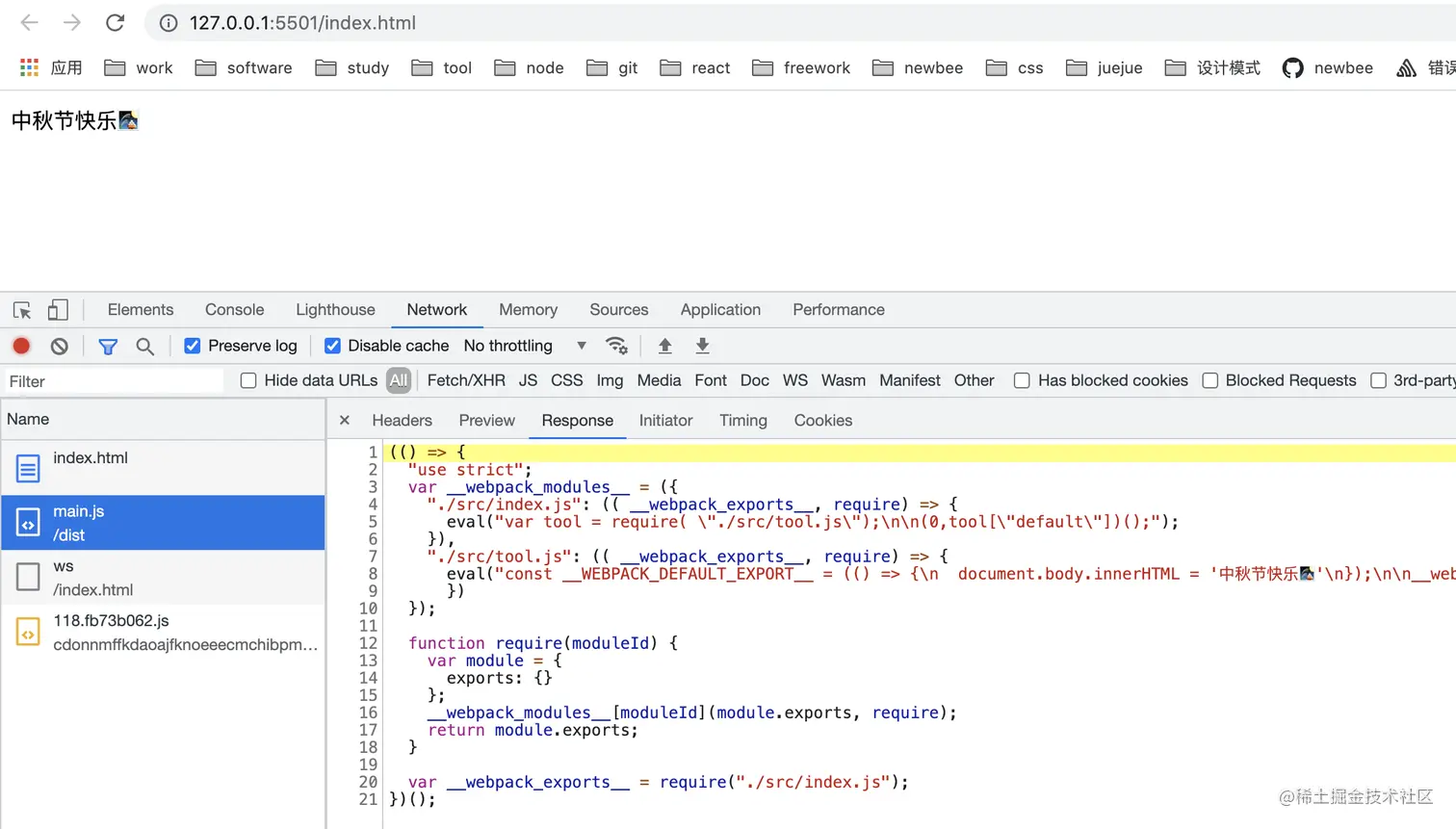Open the node bookmarks folder
Image resolution: width=1456 pixels, height=829 pixels.
[529, 67]
